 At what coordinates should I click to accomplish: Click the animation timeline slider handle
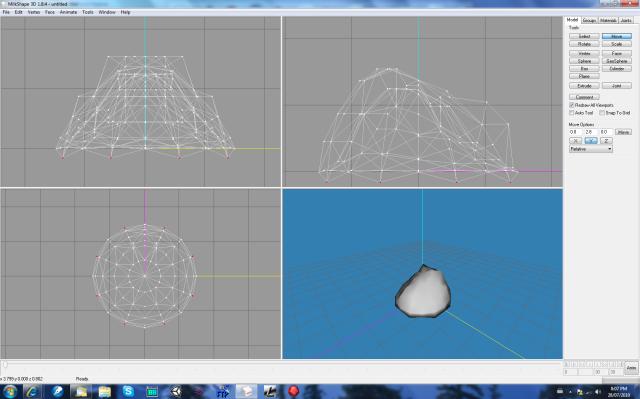point(5,364)
